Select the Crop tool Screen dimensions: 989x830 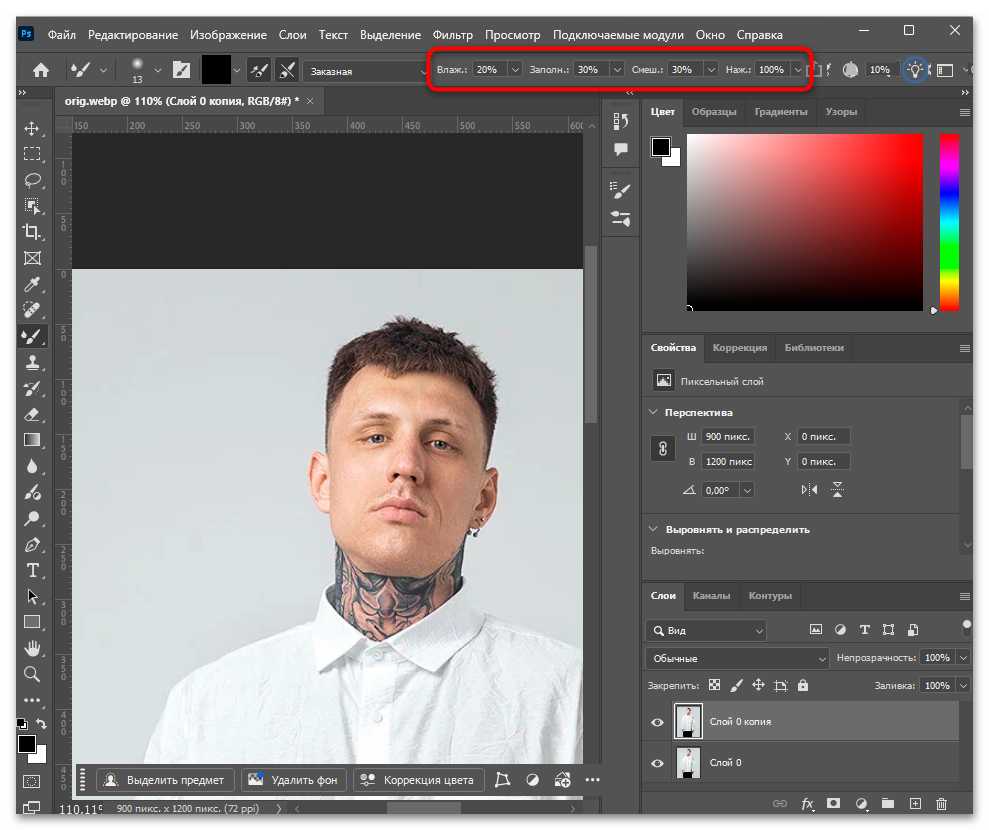[x=32, y=231]
